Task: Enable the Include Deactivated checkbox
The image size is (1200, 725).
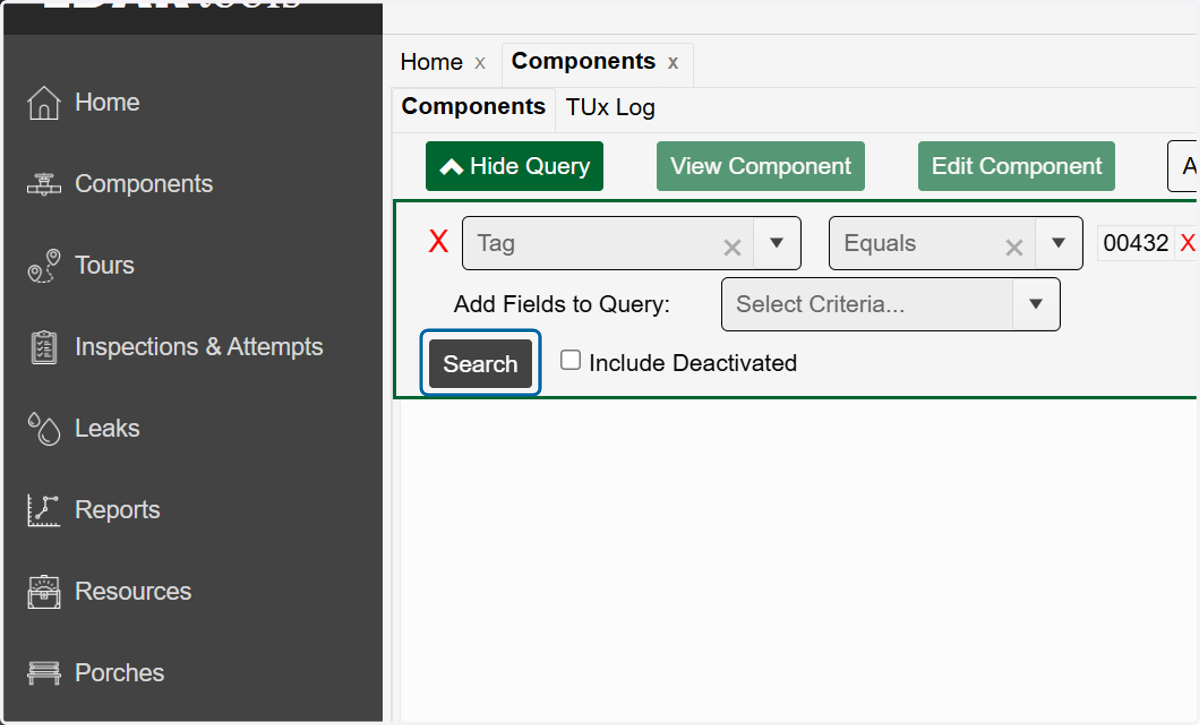Action: pos(570,361)
